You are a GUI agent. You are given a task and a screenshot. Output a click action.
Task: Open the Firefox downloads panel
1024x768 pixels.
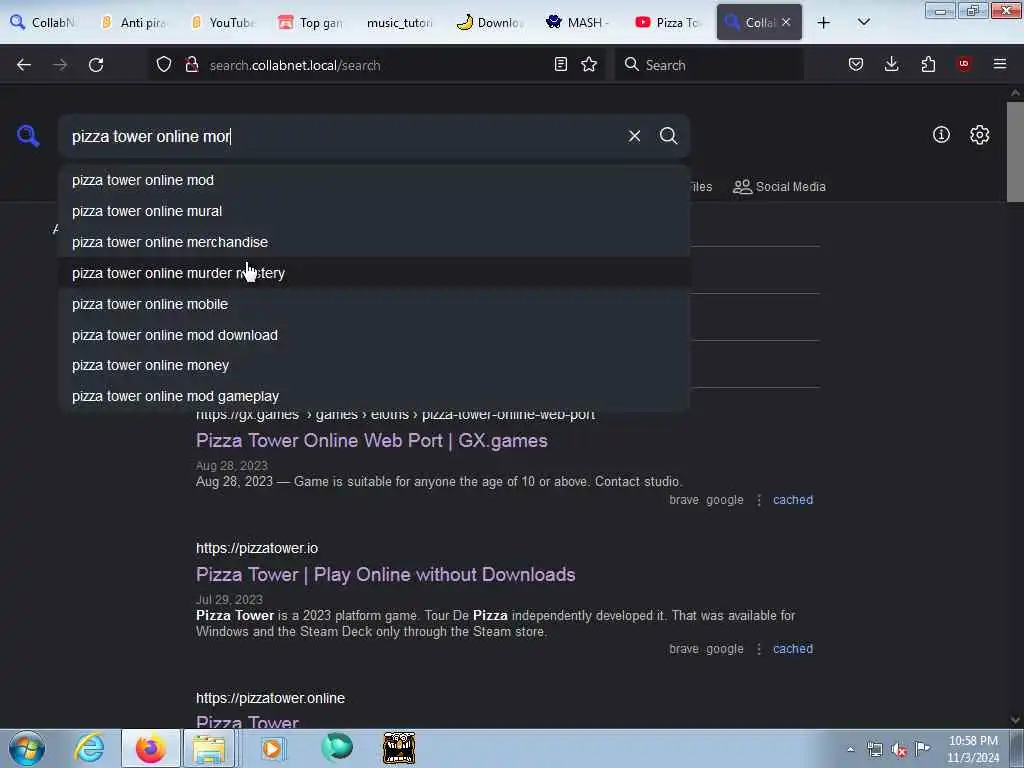click(x=891, y=64)
